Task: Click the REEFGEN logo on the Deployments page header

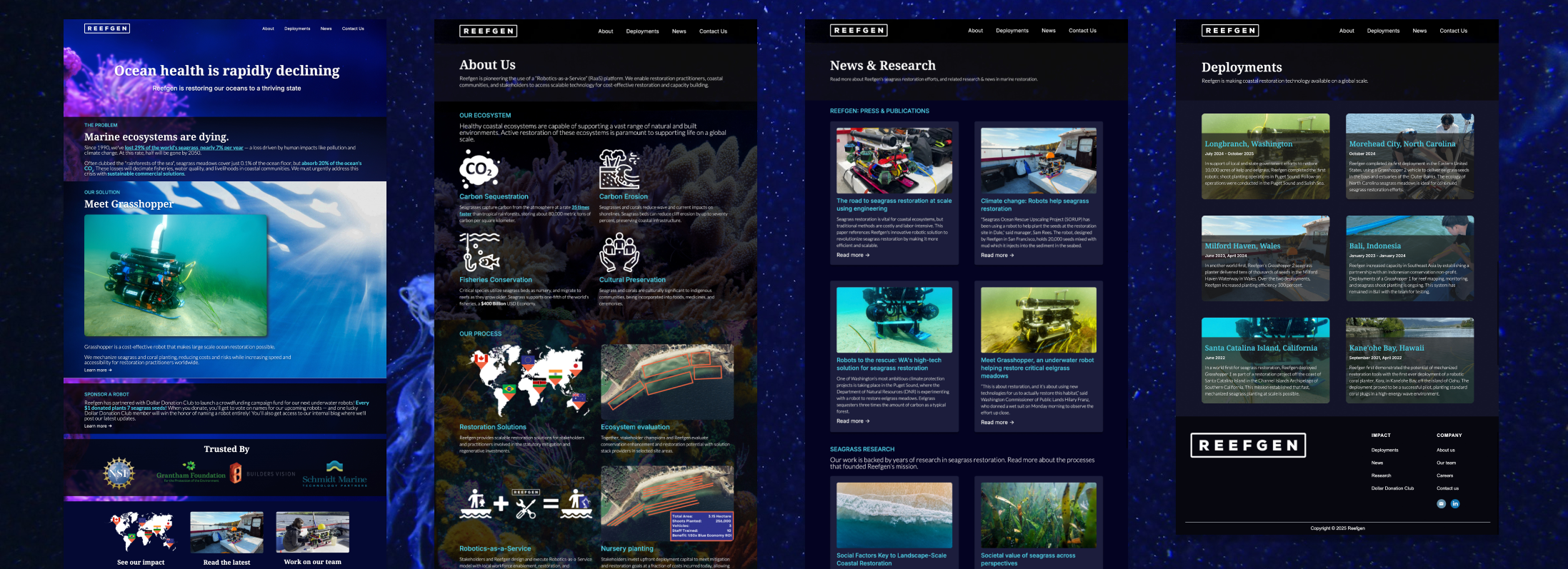Action: coord(1230,31)
